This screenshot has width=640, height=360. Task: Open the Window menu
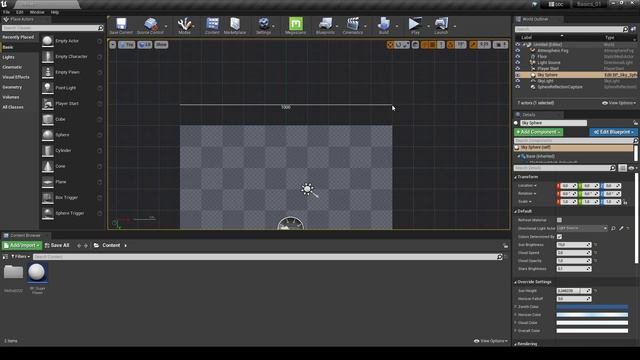[x=37, y=12]
